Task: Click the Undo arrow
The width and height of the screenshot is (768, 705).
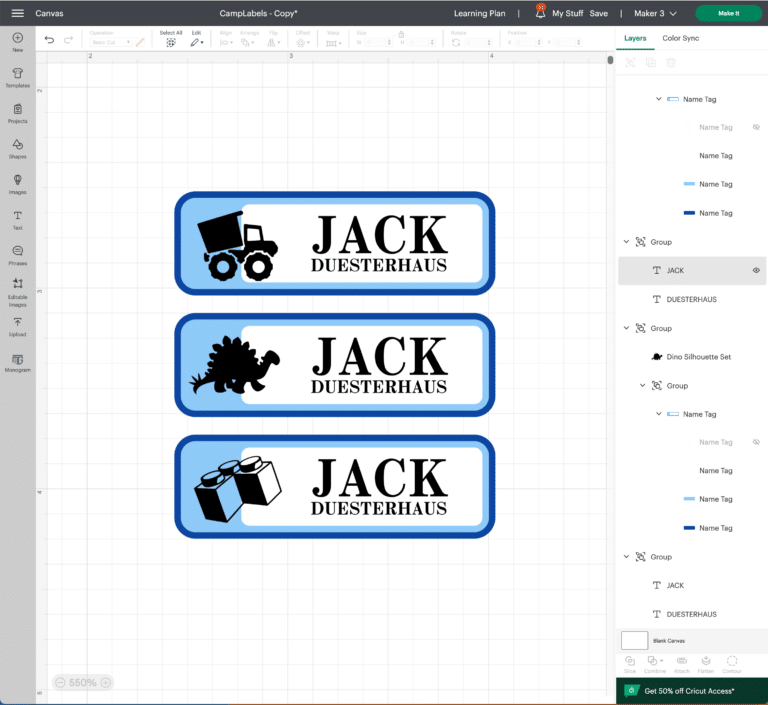Action: (50, 40)
